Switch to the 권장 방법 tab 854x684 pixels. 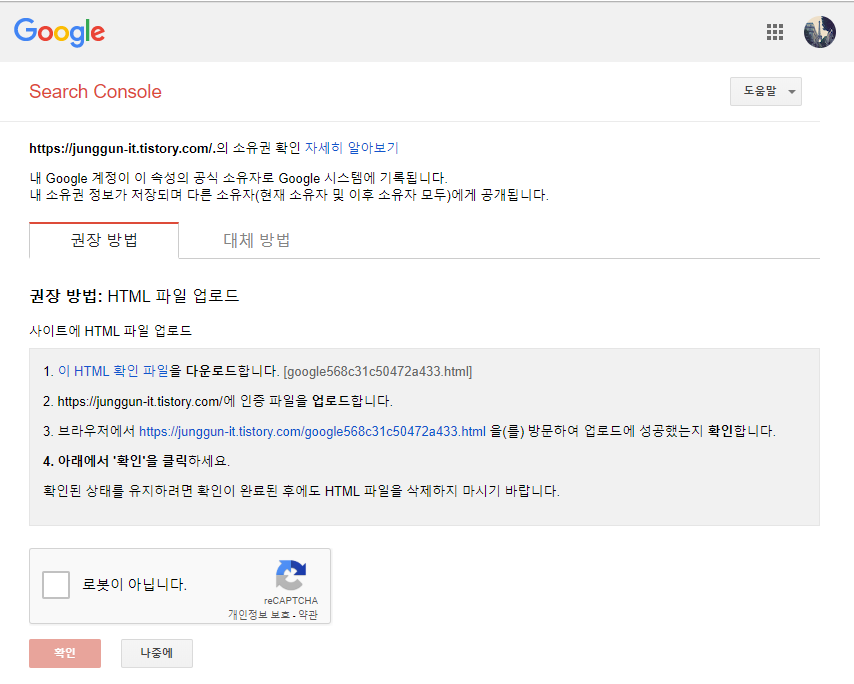[x=104, y=240]
